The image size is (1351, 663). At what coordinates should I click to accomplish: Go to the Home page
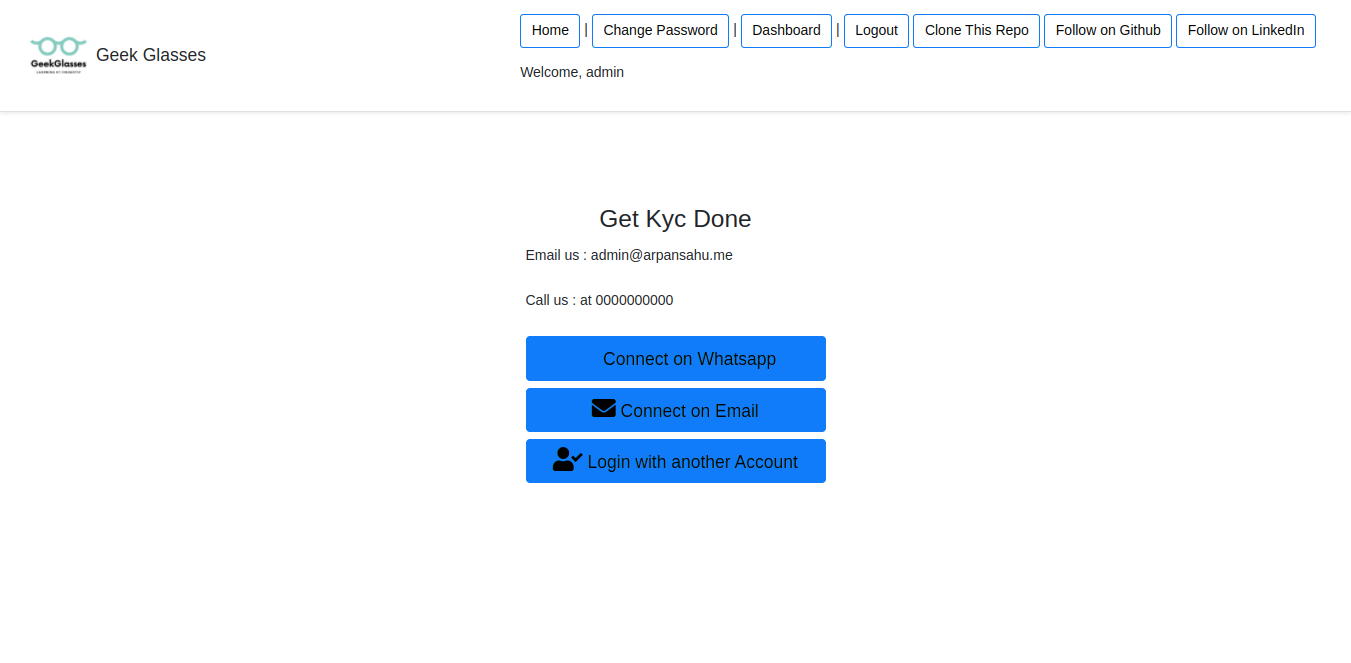pyautogui.click(x=550, y=31)
